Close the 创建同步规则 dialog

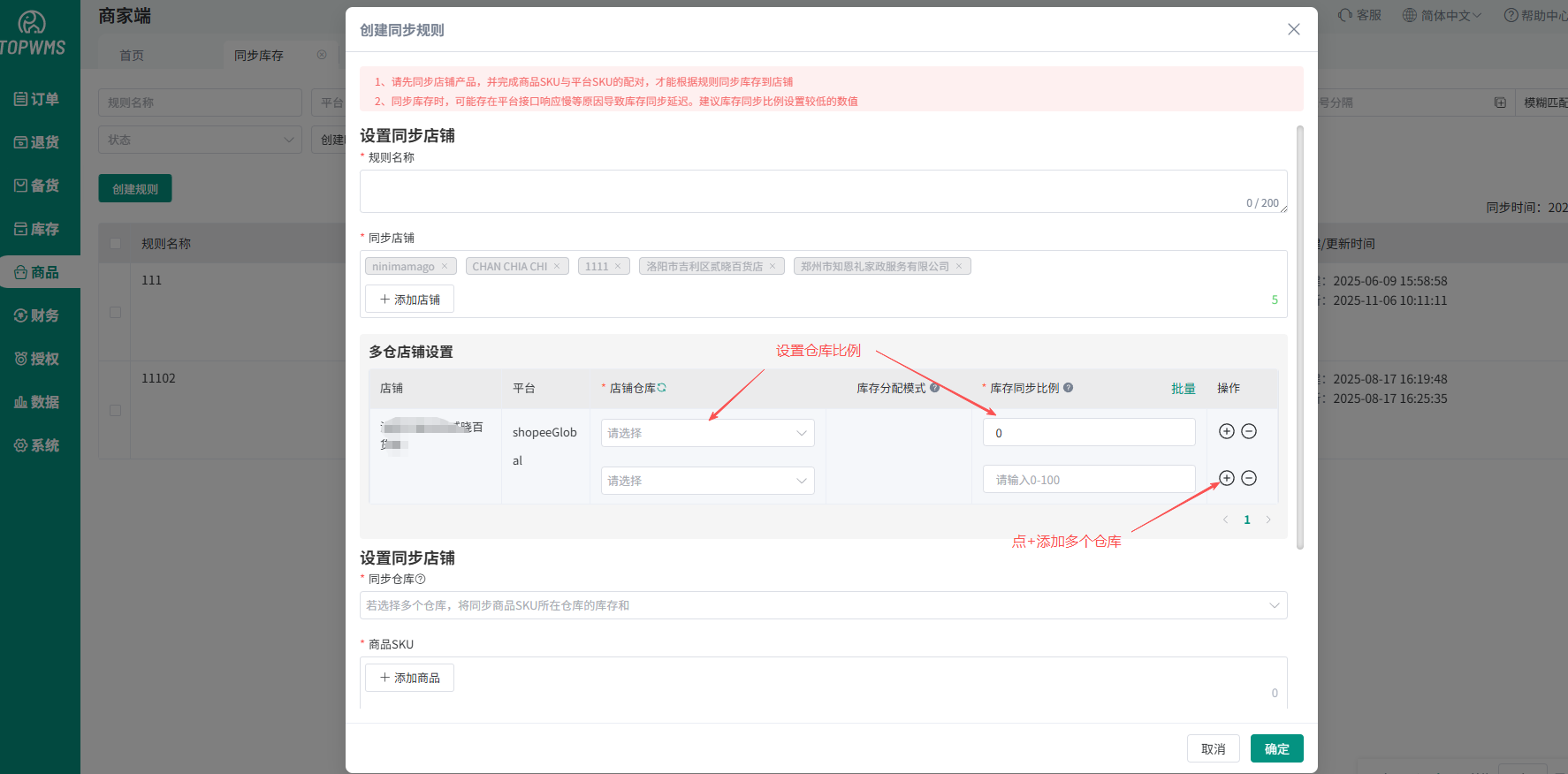pos(1294,29)
